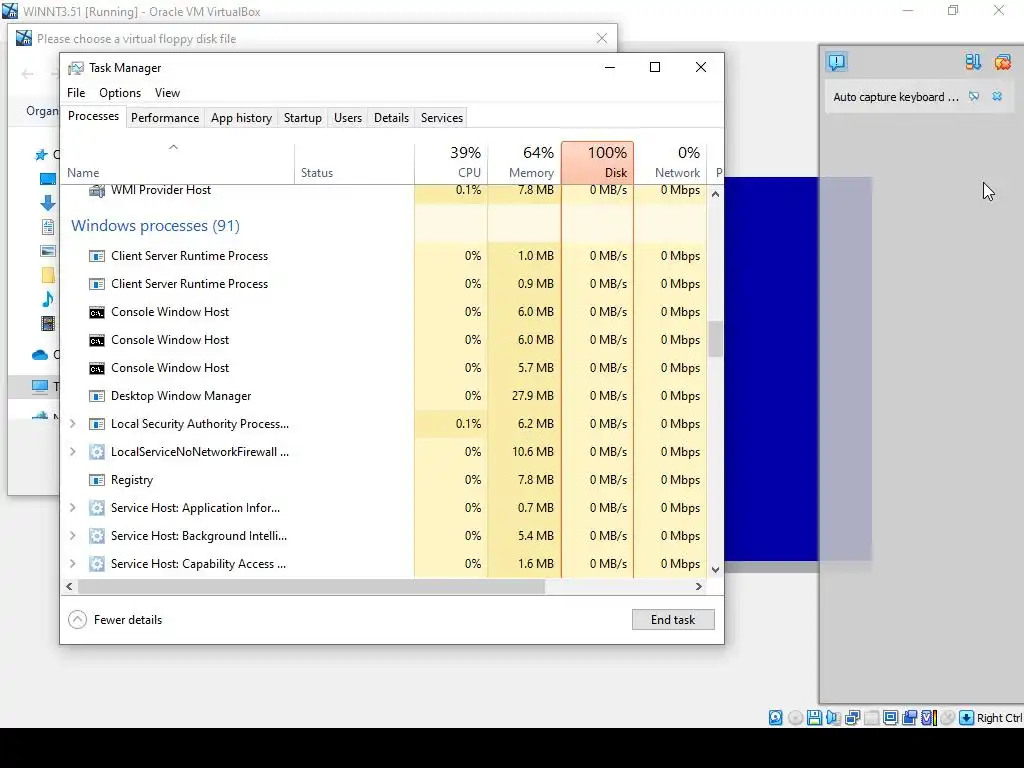This screenshot has width=1024, height=768.
Task: Click the Downloads arrow icon in file dialog sidebar
Action: pyautogui.click(x=48, y=203)
